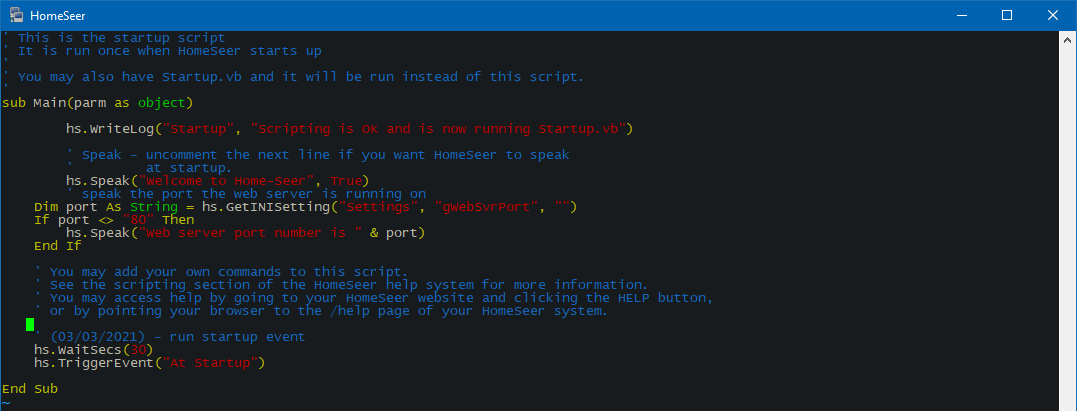This screenshot has width=1077, height=411.
Task: Place cursor on 'sub Main(parm as object)' line
Action: click(x=98, y=103)
